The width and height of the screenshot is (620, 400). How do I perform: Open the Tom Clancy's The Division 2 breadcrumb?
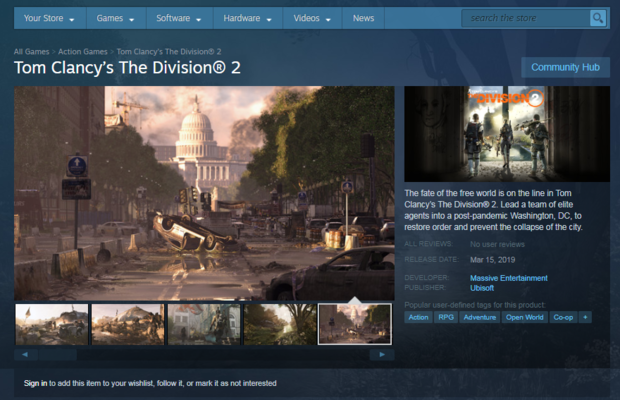[x=169, y=52]
